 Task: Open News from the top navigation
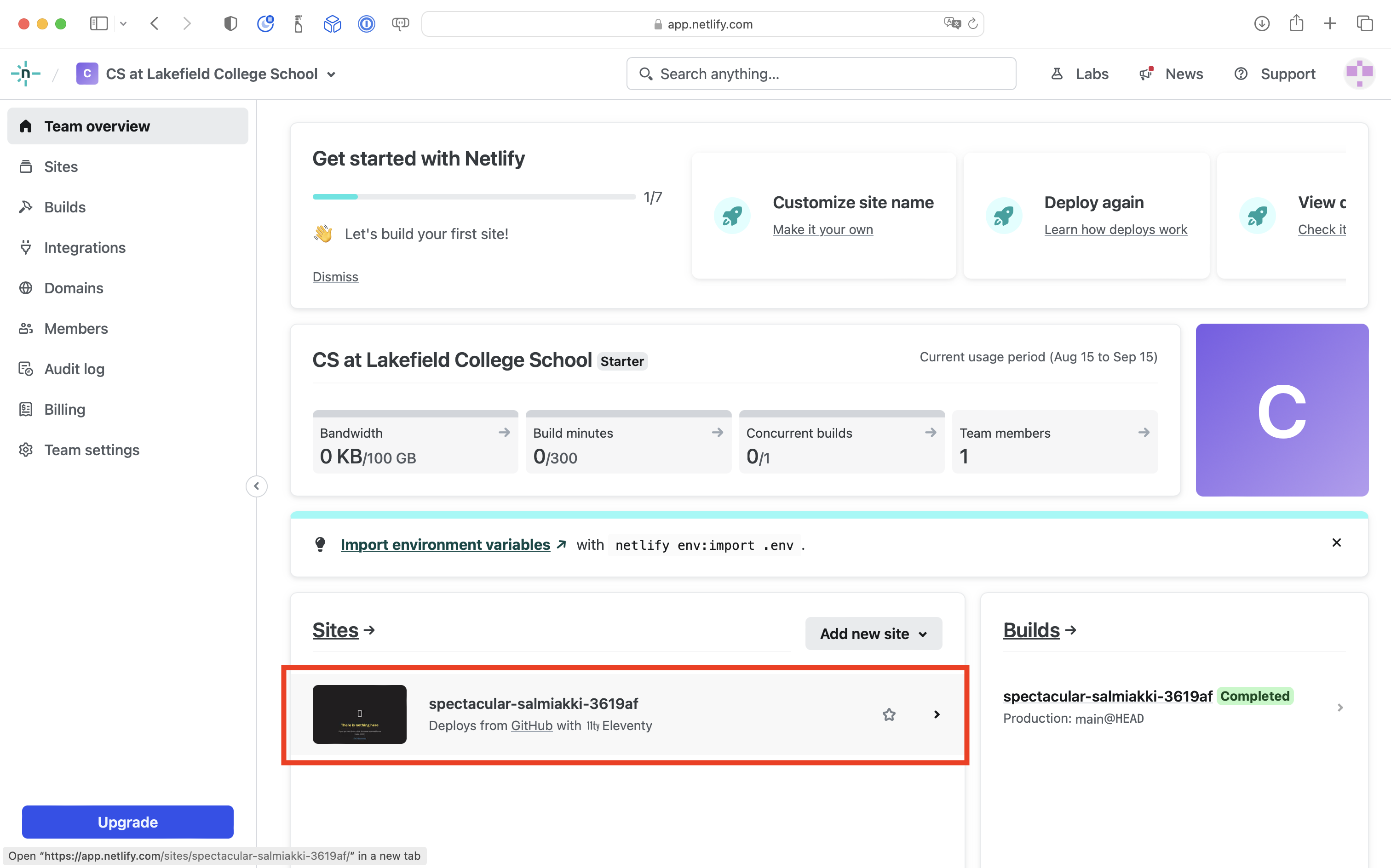(x=1171, y=74)
